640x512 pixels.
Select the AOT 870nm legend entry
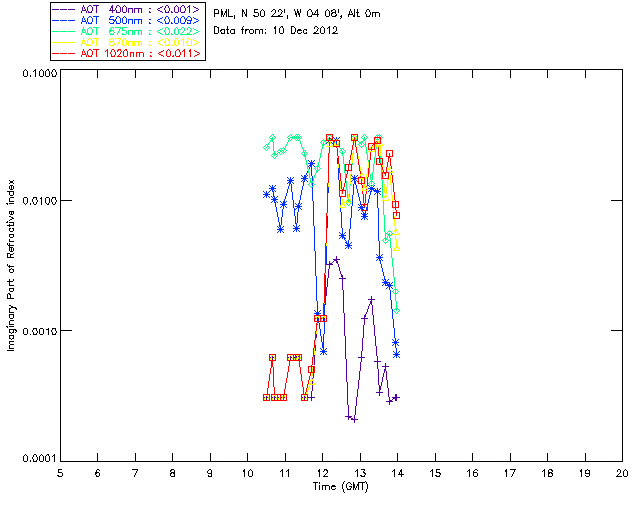coord(127,42)
